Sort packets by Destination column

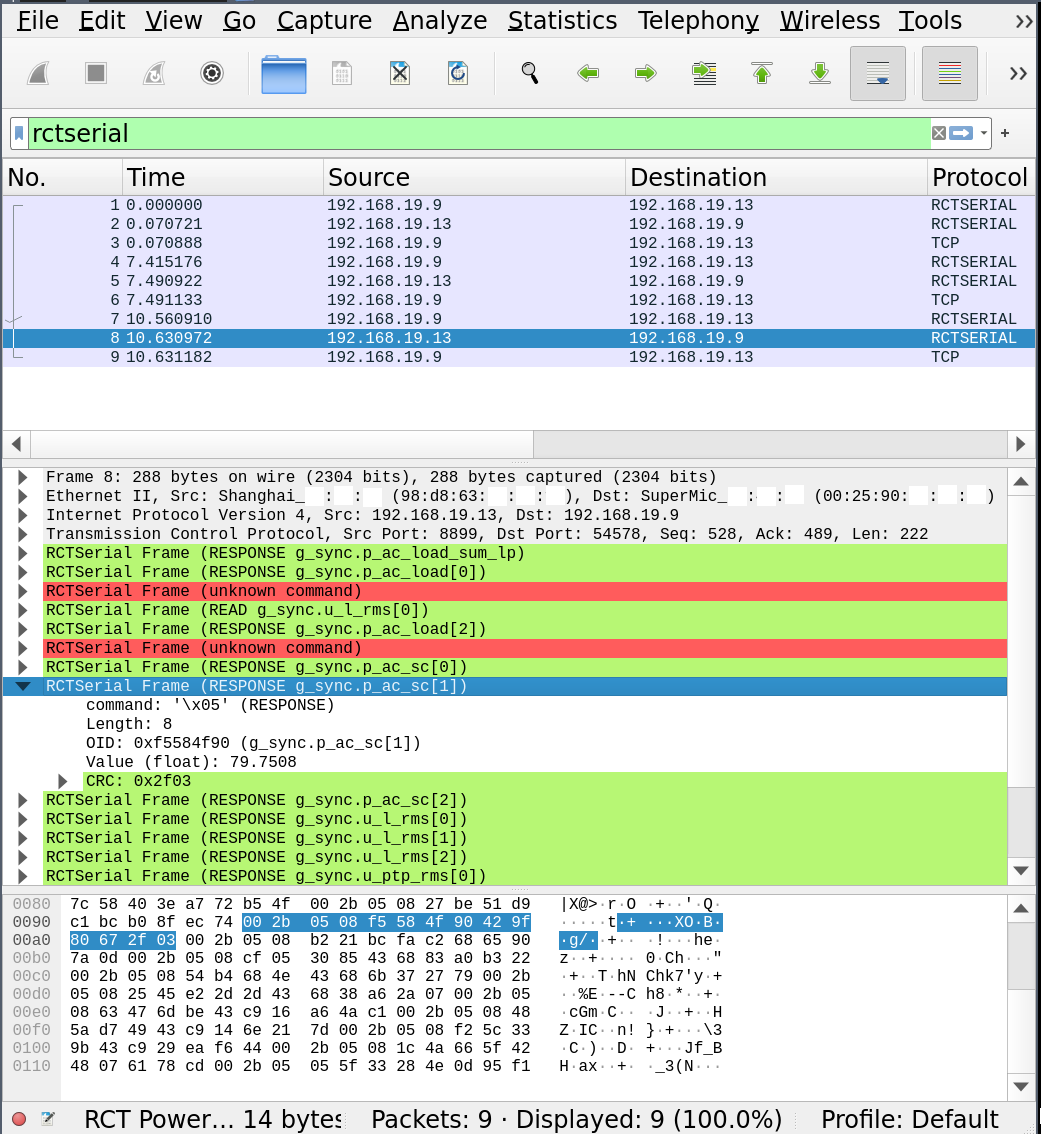tap(776, 177)
